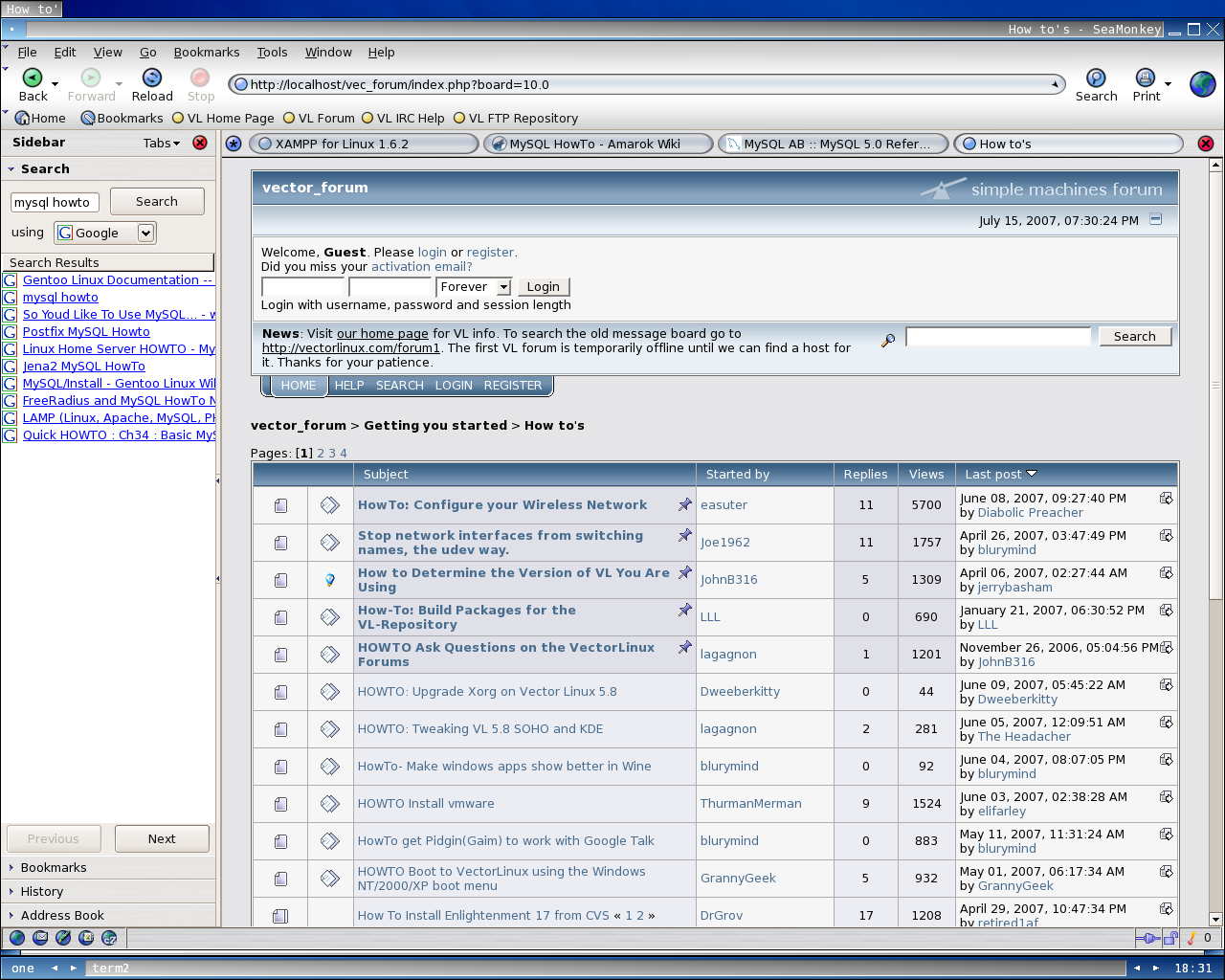Screen dimensions: 1225x980
Task: Open last post icon for HOWTO Install vmware row
Action: click(1166, 796)
